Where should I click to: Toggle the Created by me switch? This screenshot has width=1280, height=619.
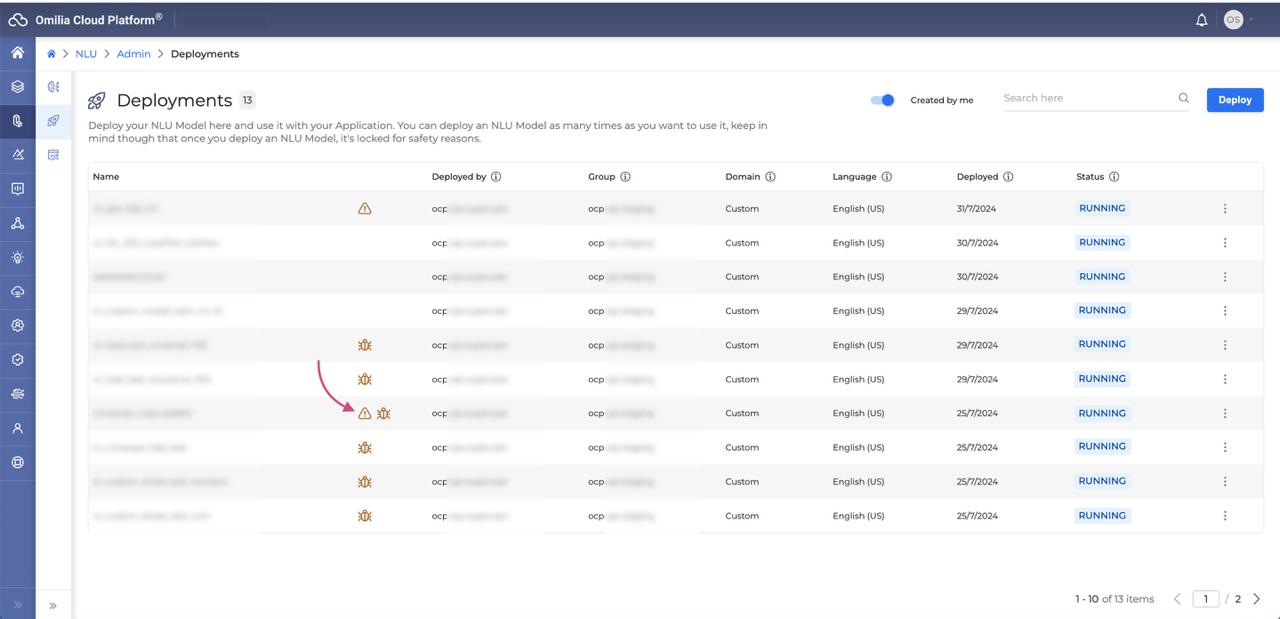click(882, 100)
